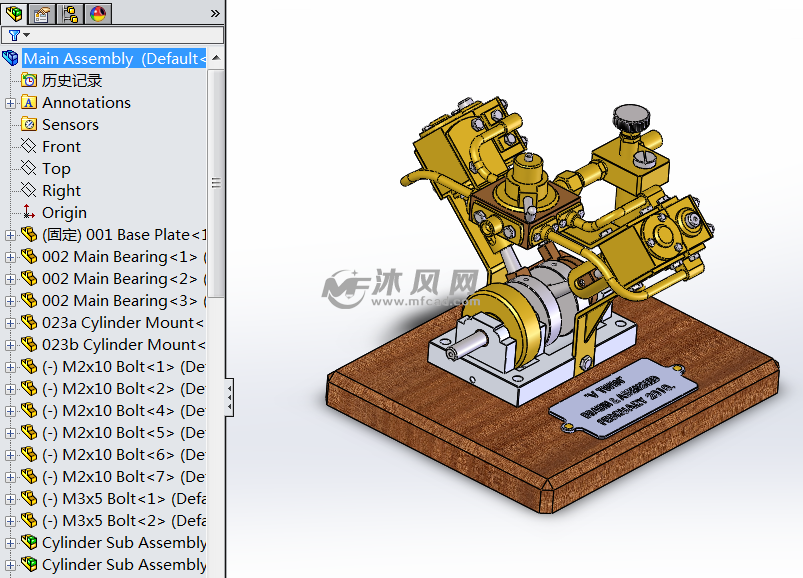
Task: Expand the Annotations node
Action: tap(9, 102)
